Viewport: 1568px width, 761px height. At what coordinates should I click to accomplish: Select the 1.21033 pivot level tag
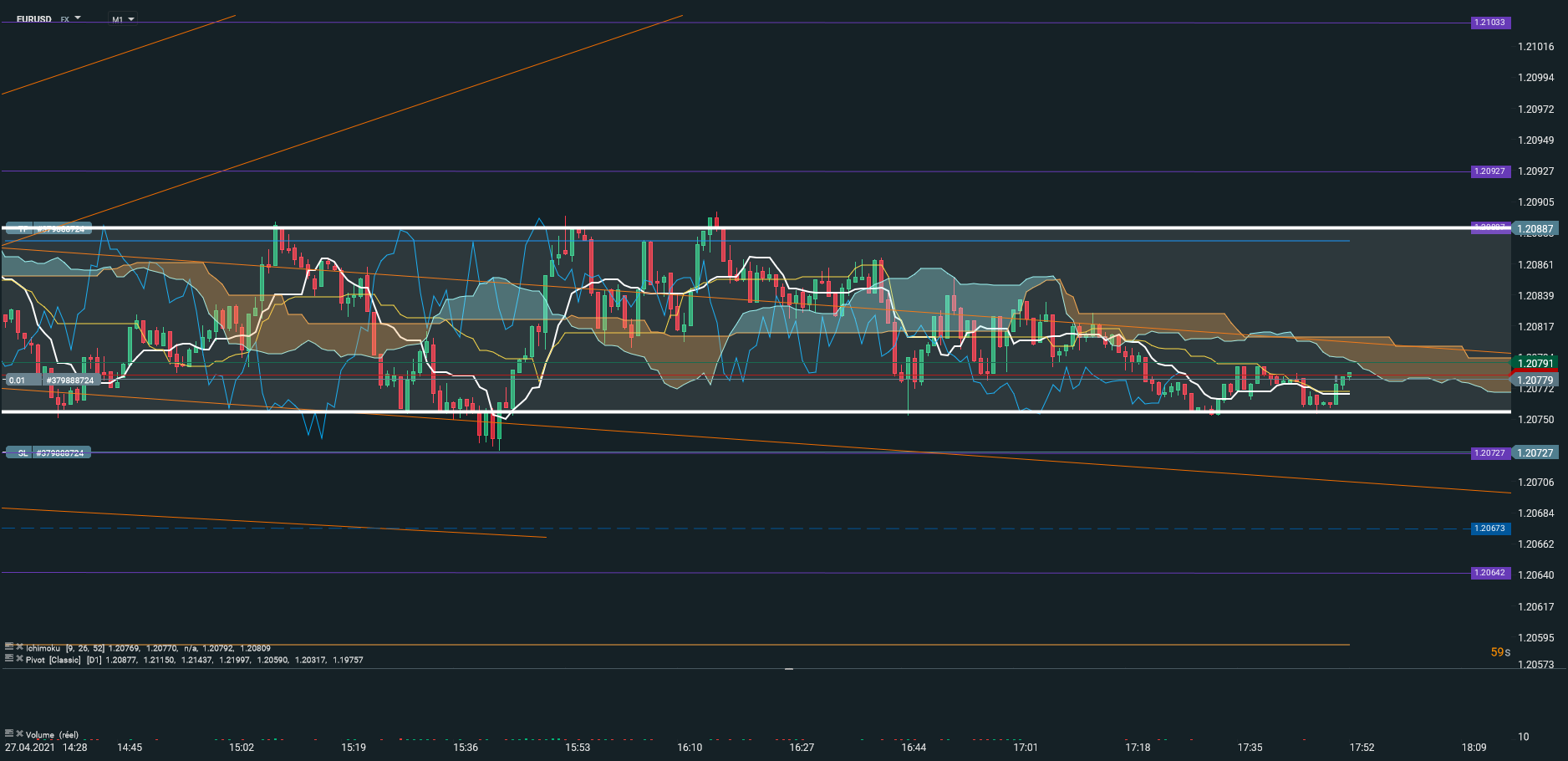[x=1489, y=23]
